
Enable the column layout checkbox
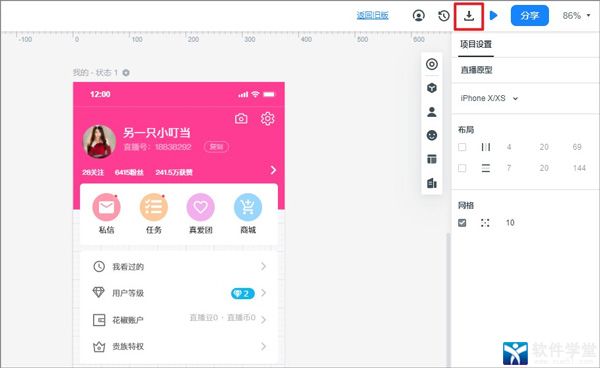coord(462,147)
